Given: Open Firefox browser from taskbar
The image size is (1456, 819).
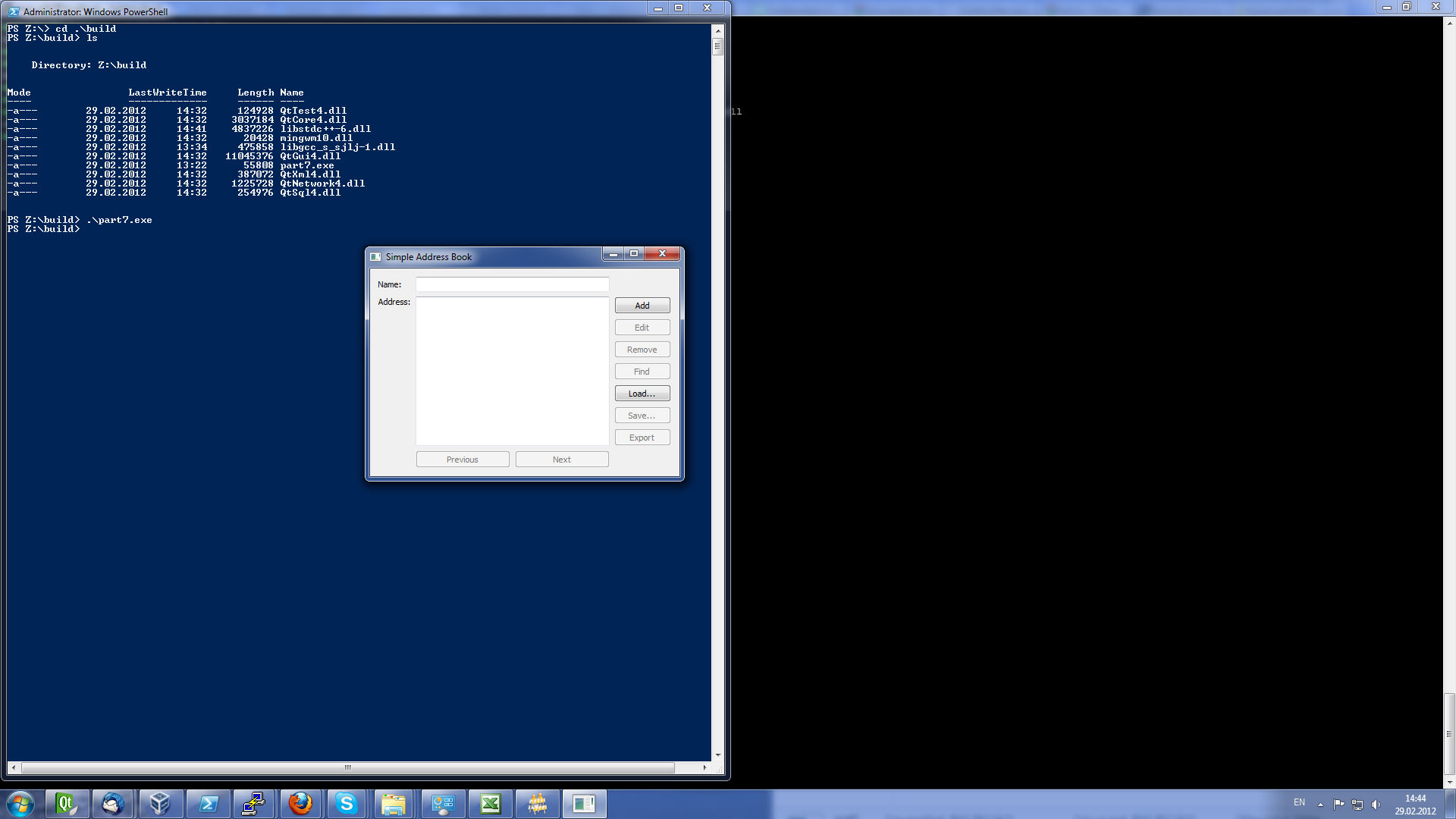Looking at the screenshot, I should pyautogui.click(x=300, y=804).
